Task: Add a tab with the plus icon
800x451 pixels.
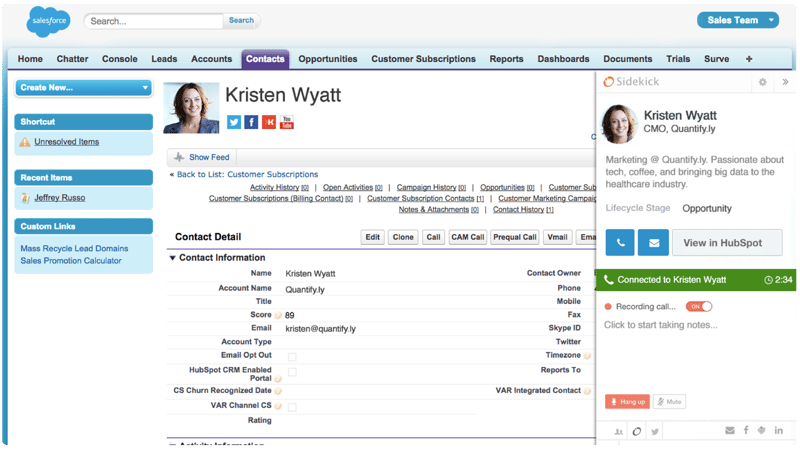Action: [748, 59]
